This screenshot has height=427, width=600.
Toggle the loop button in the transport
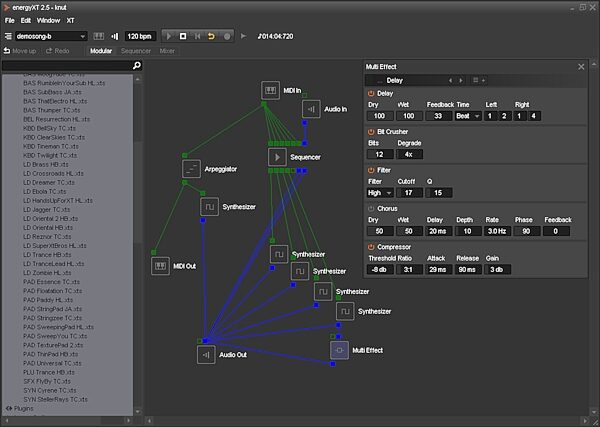click(x=211, y=36)
